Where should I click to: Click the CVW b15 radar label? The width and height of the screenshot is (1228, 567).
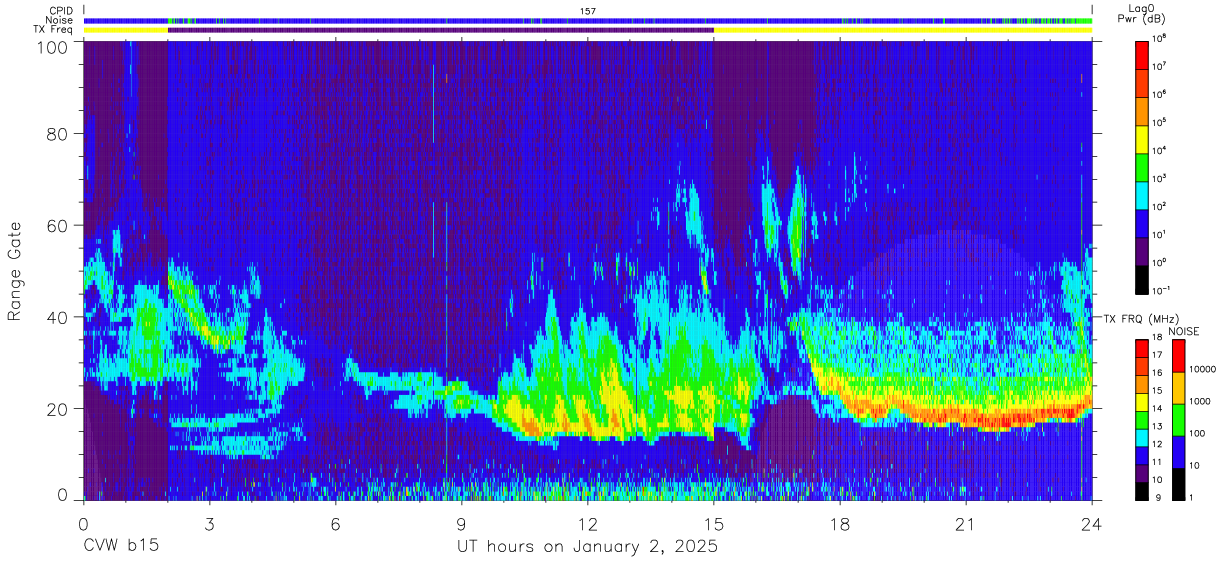coord(120,547)
